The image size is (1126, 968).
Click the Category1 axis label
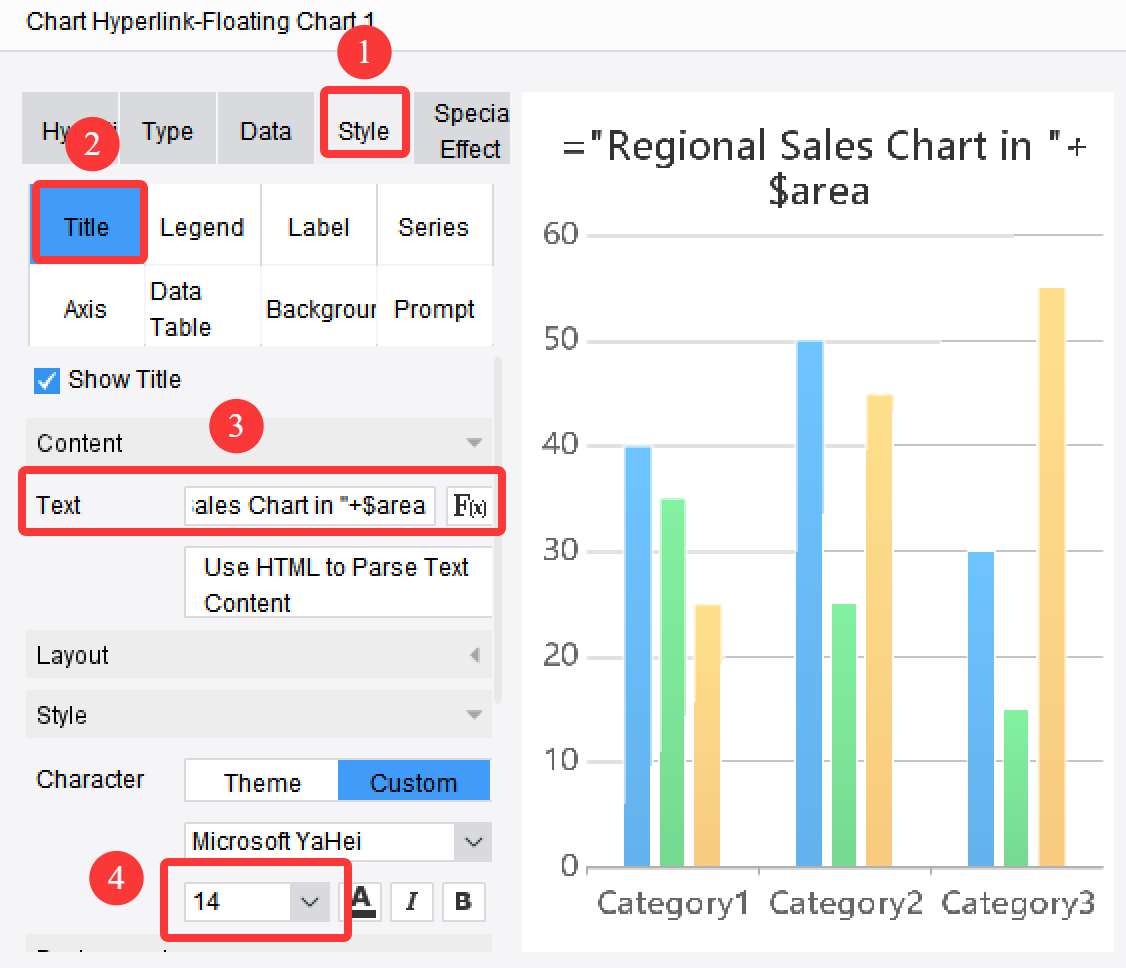point(673,903)
